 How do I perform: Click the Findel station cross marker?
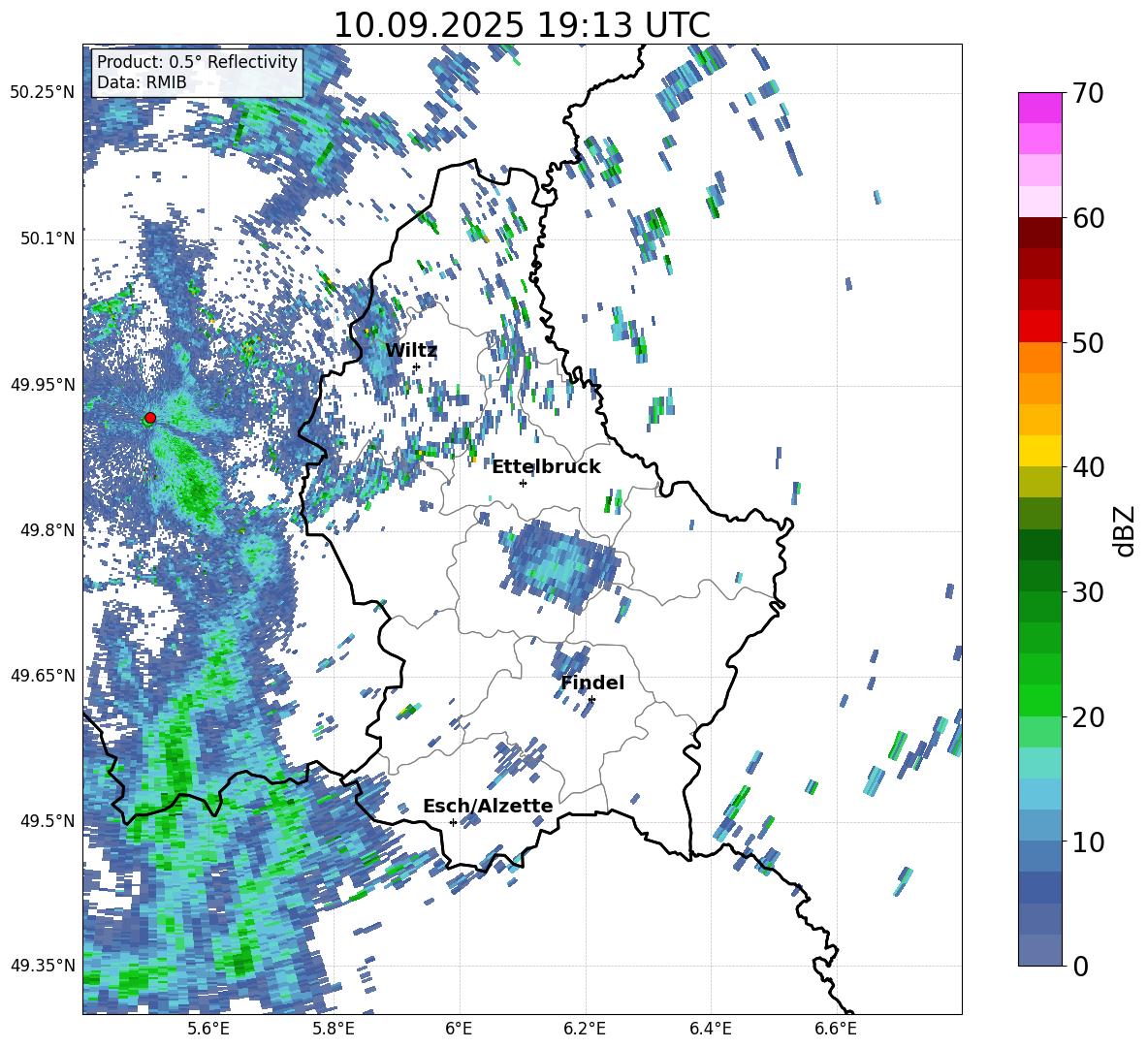pyautogui.click(x=591, y=700)
